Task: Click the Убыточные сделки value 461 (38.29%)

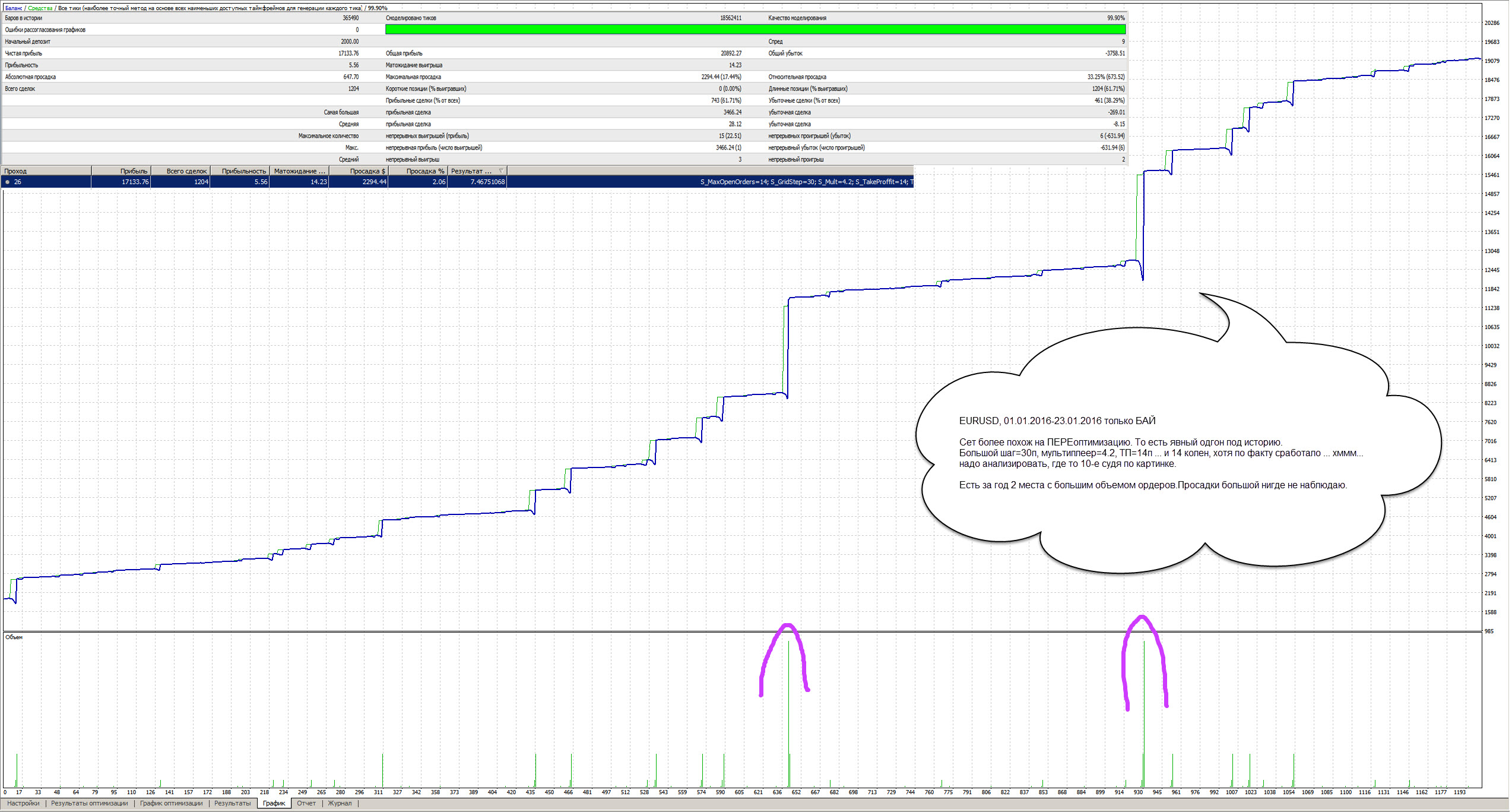Action: click(1110, 100)
